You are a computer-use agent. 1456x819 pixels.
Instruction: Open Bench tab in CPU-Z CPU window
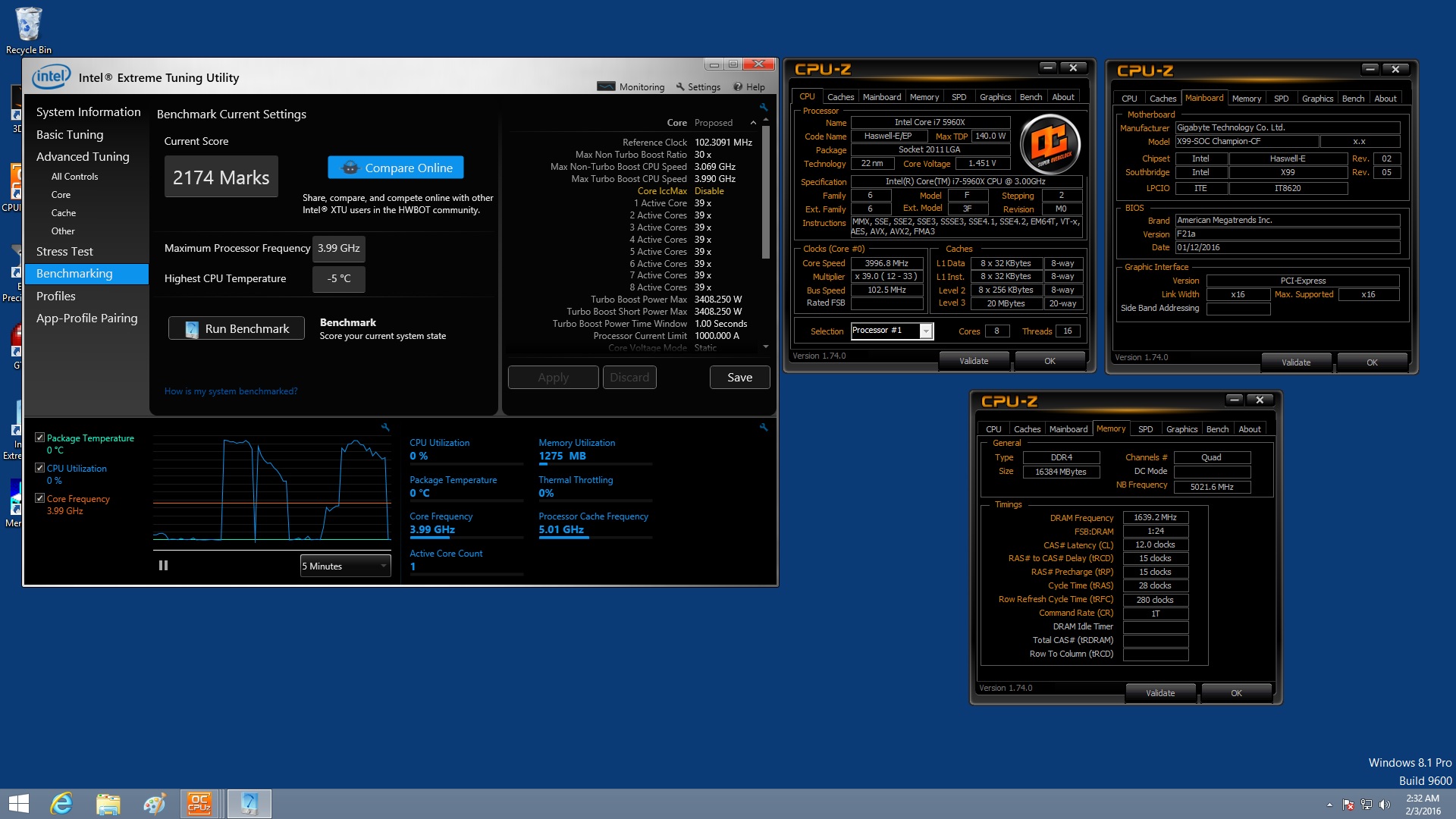[x=1031, y=97]
